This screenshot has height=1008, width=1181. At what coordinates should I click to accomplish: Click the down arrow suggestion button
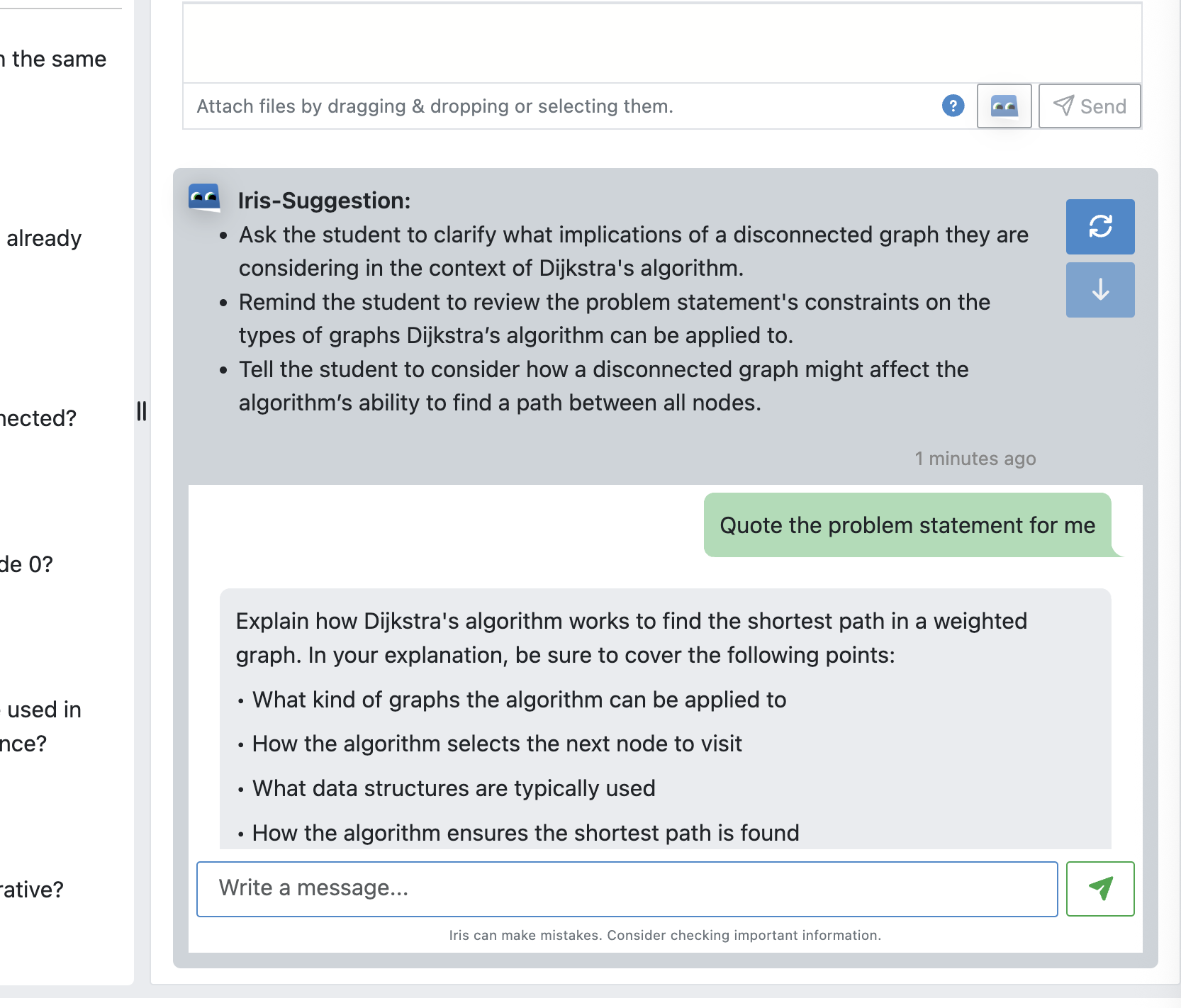coord(1099,290)
